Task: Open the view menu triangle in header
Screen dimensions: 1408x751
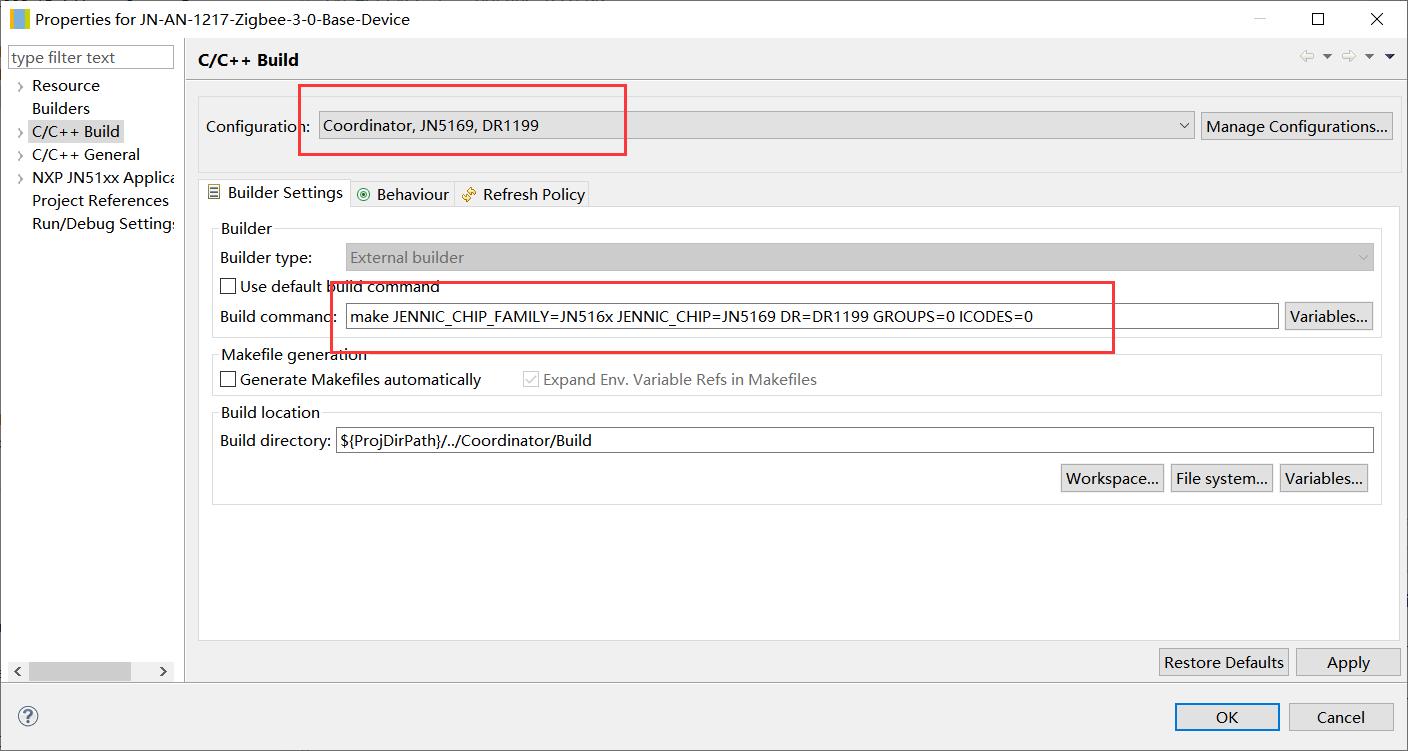Action: [1389, 57]
